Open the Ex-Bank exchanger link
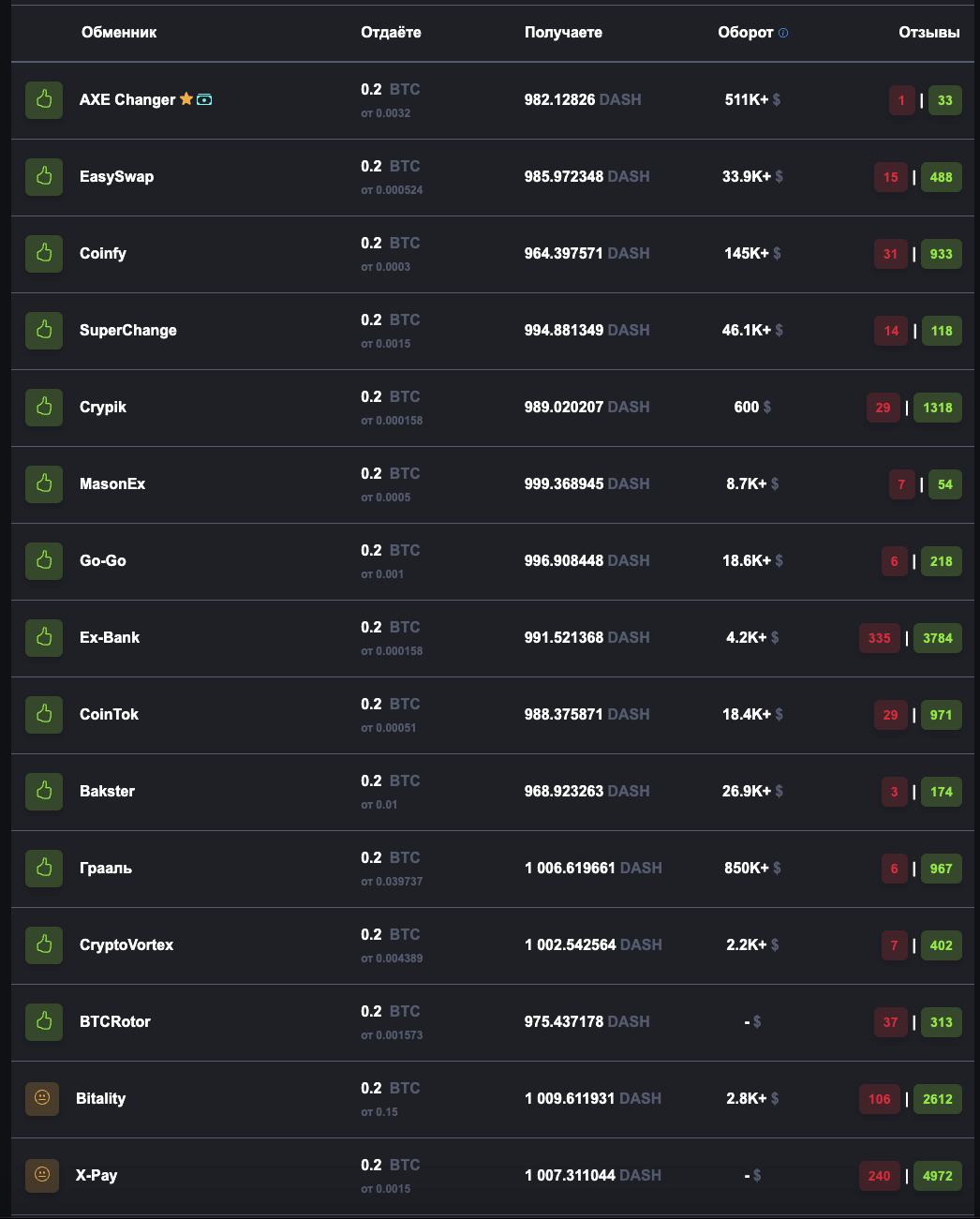Viewport: 980px width, 1219px height. (x=110, y=638)
